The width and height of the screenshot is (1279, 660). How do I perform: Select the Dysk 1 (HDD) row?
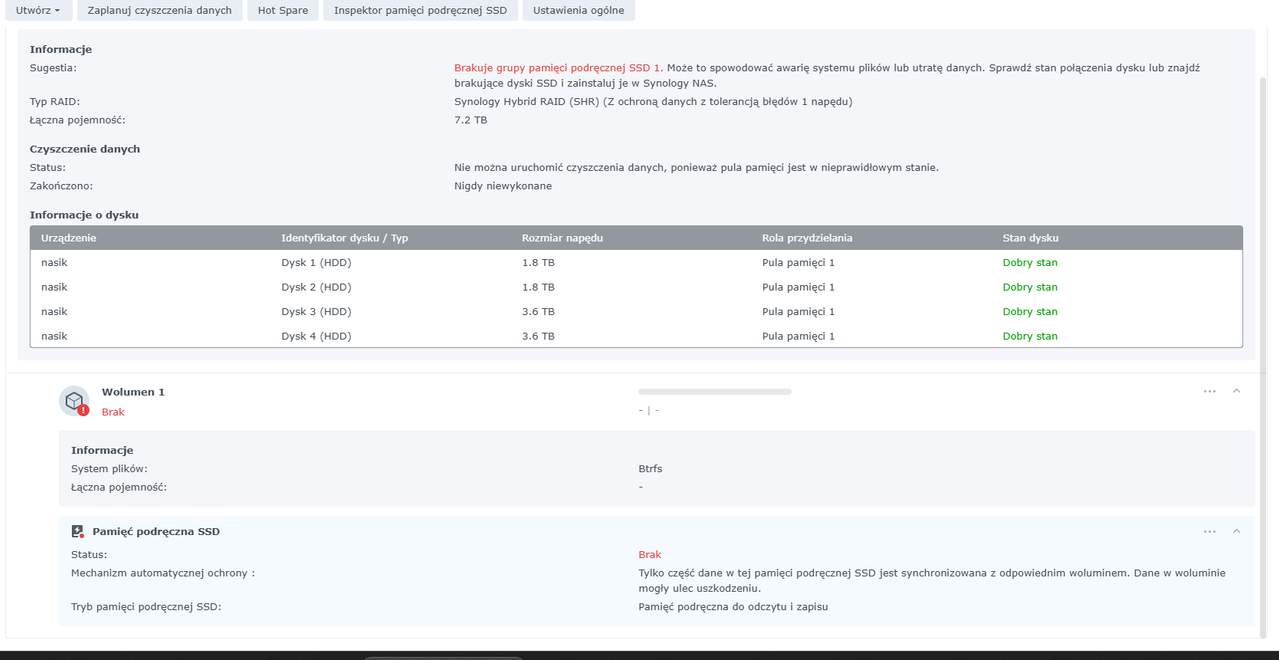coord(636,263)
